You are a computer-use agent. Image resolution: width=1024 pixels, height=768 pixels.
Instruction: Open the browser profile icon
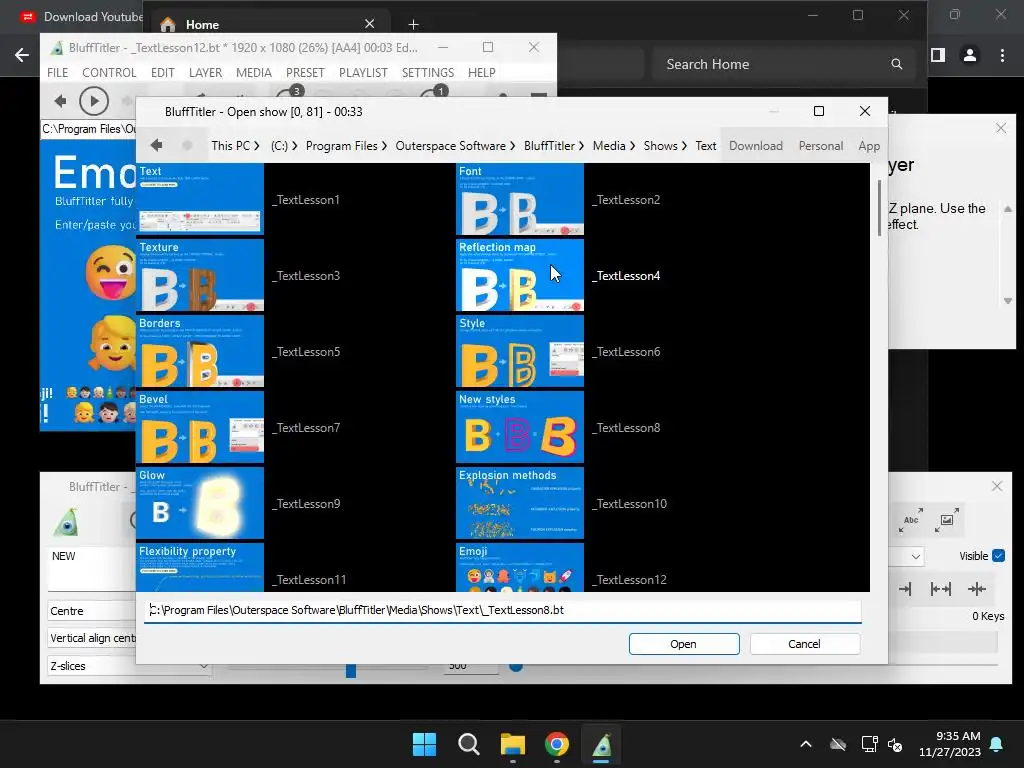pos(970,56)
